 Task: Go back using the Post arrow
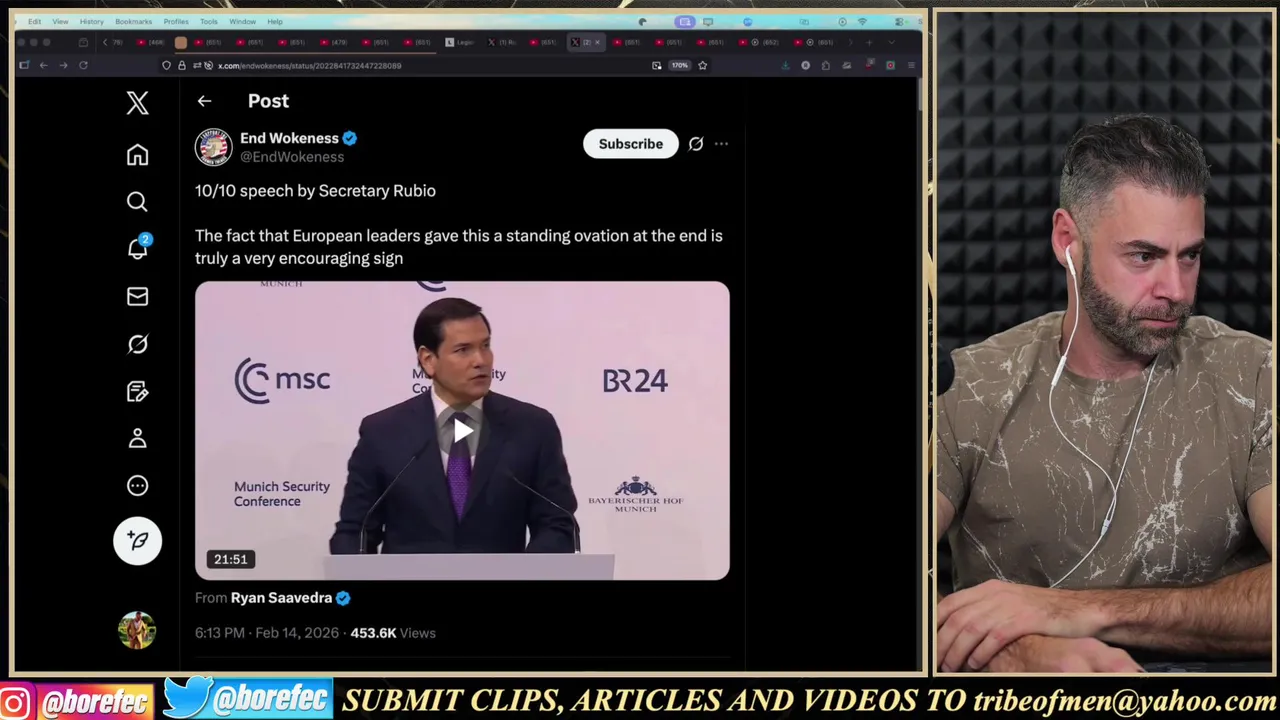(204, 101)
